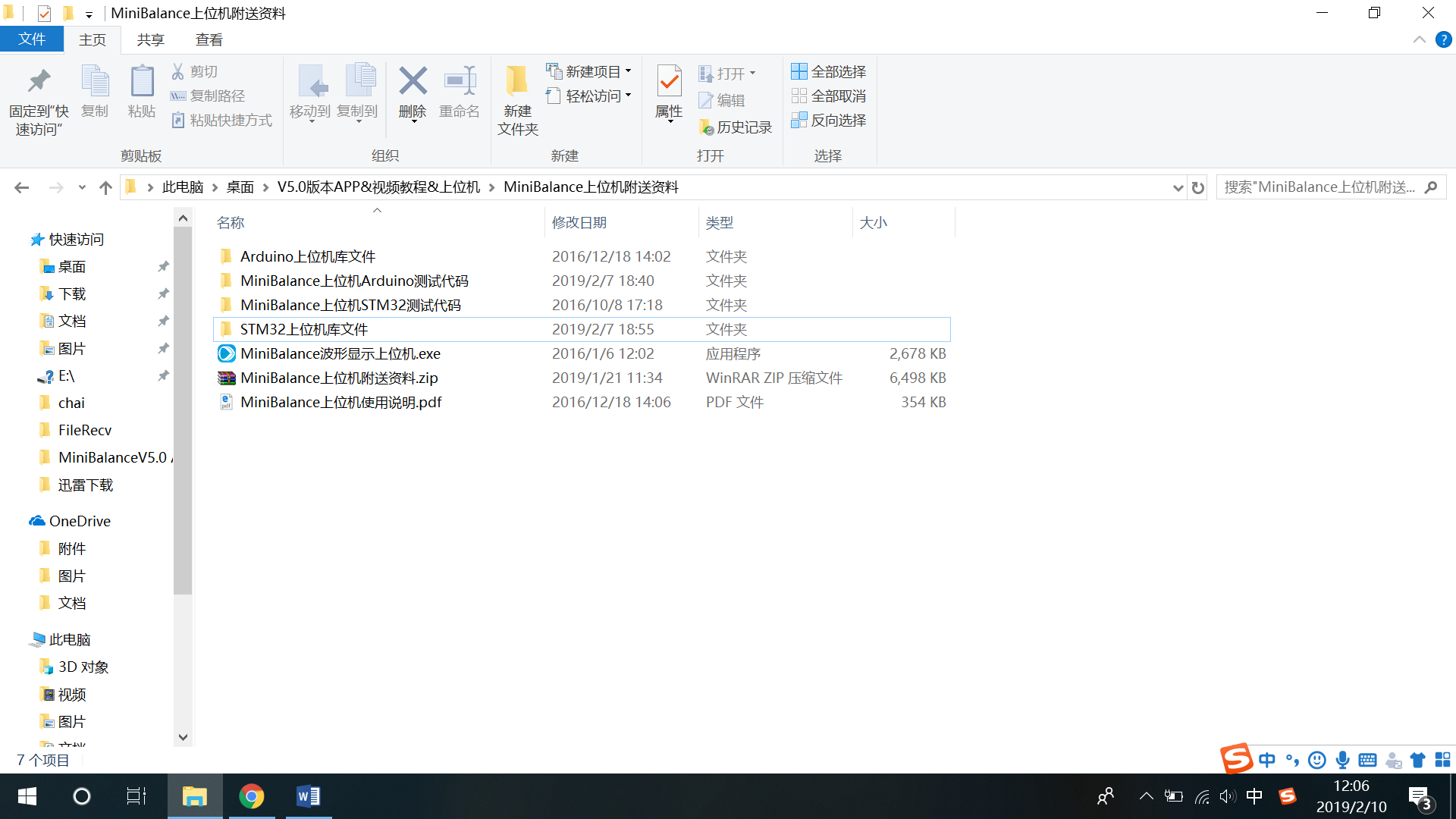Screen dimensions: 1456x819
Task: Go up one folder level arrow
Action: 105,187
